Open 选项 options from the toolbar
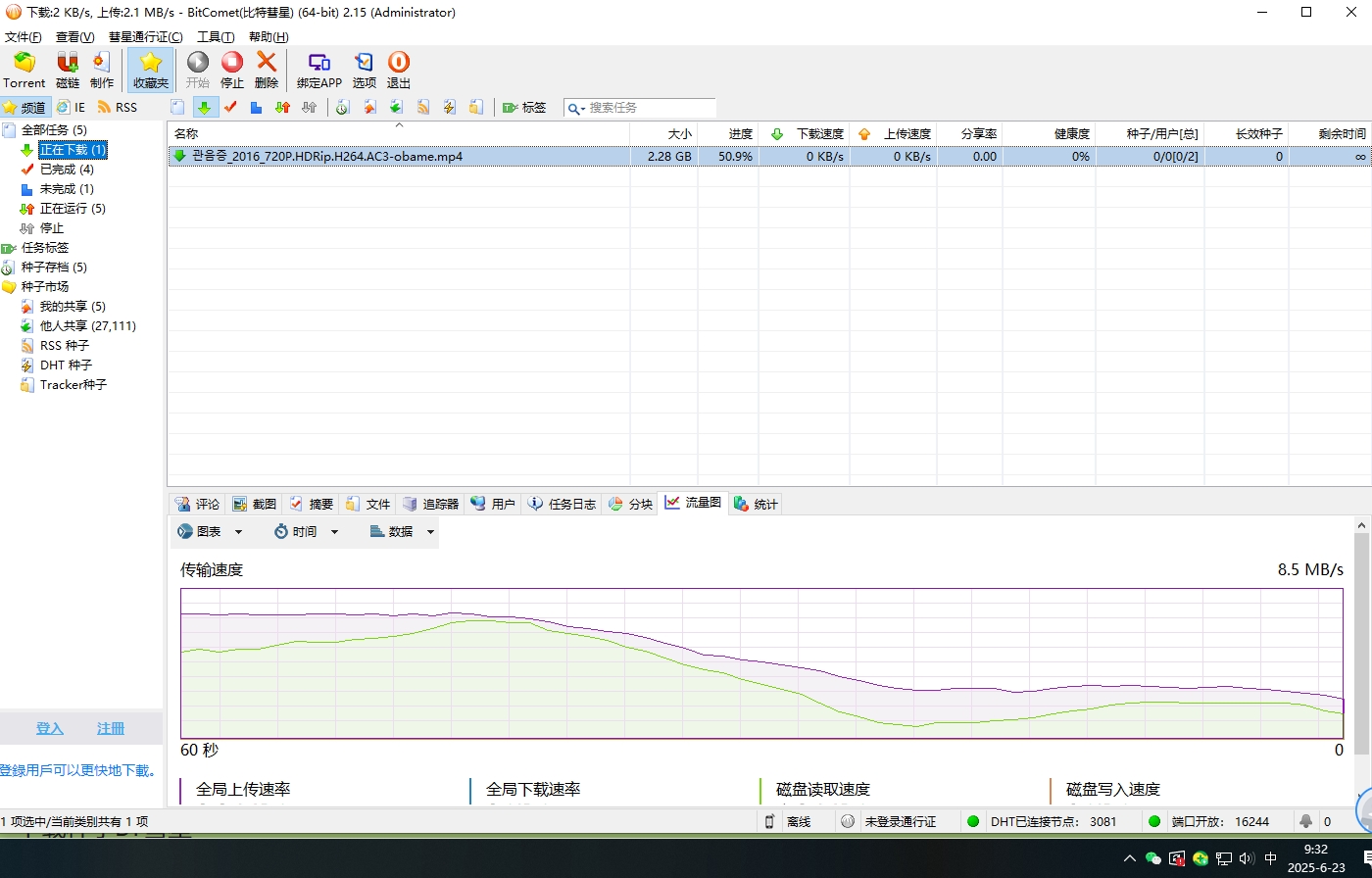Image resolution: width=1372 pixels, height=878 pixels. (365, 71)
